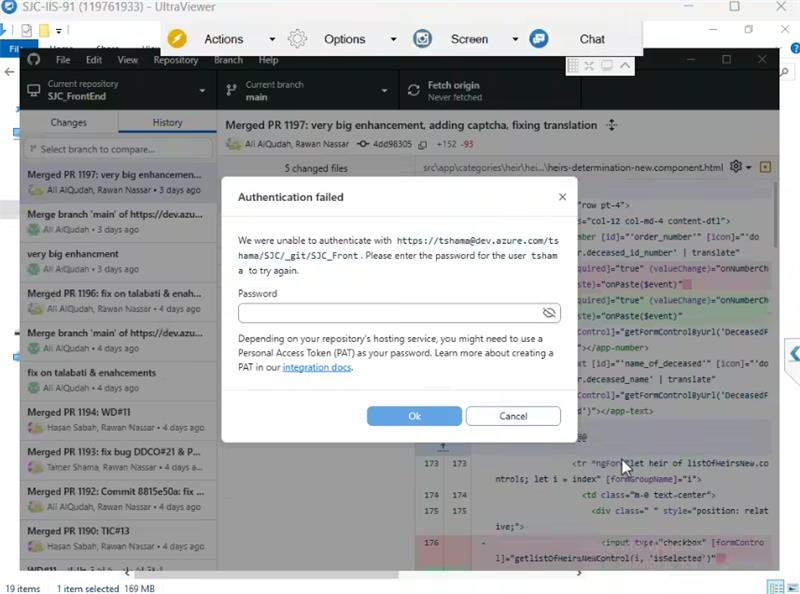800x594 pixels.
Task: Click the UltraViewer Actions lightning icon
Action: [x=177, y=39]
